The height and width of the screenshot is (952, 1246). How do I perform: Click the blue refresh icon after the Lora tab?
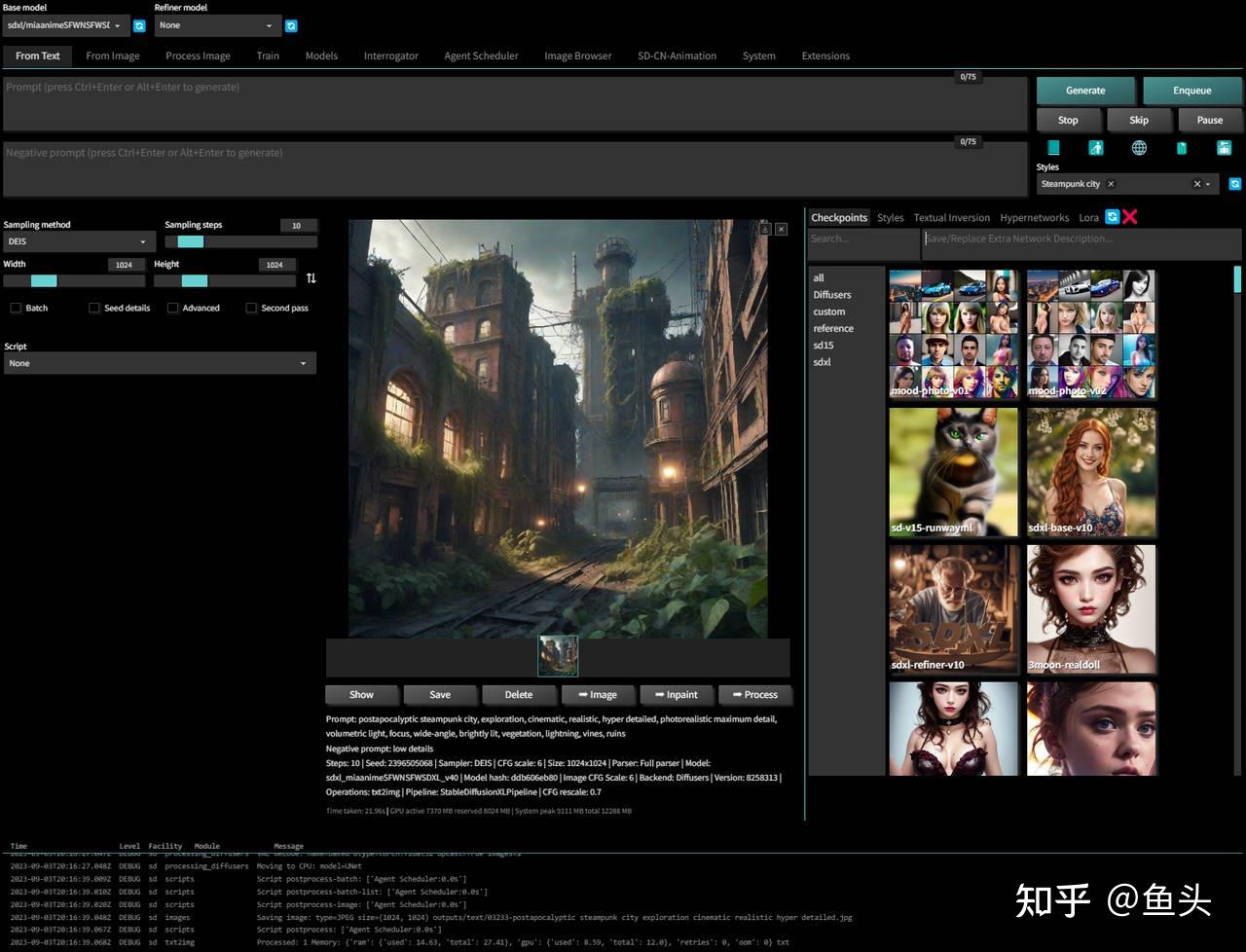[1112, 217]
